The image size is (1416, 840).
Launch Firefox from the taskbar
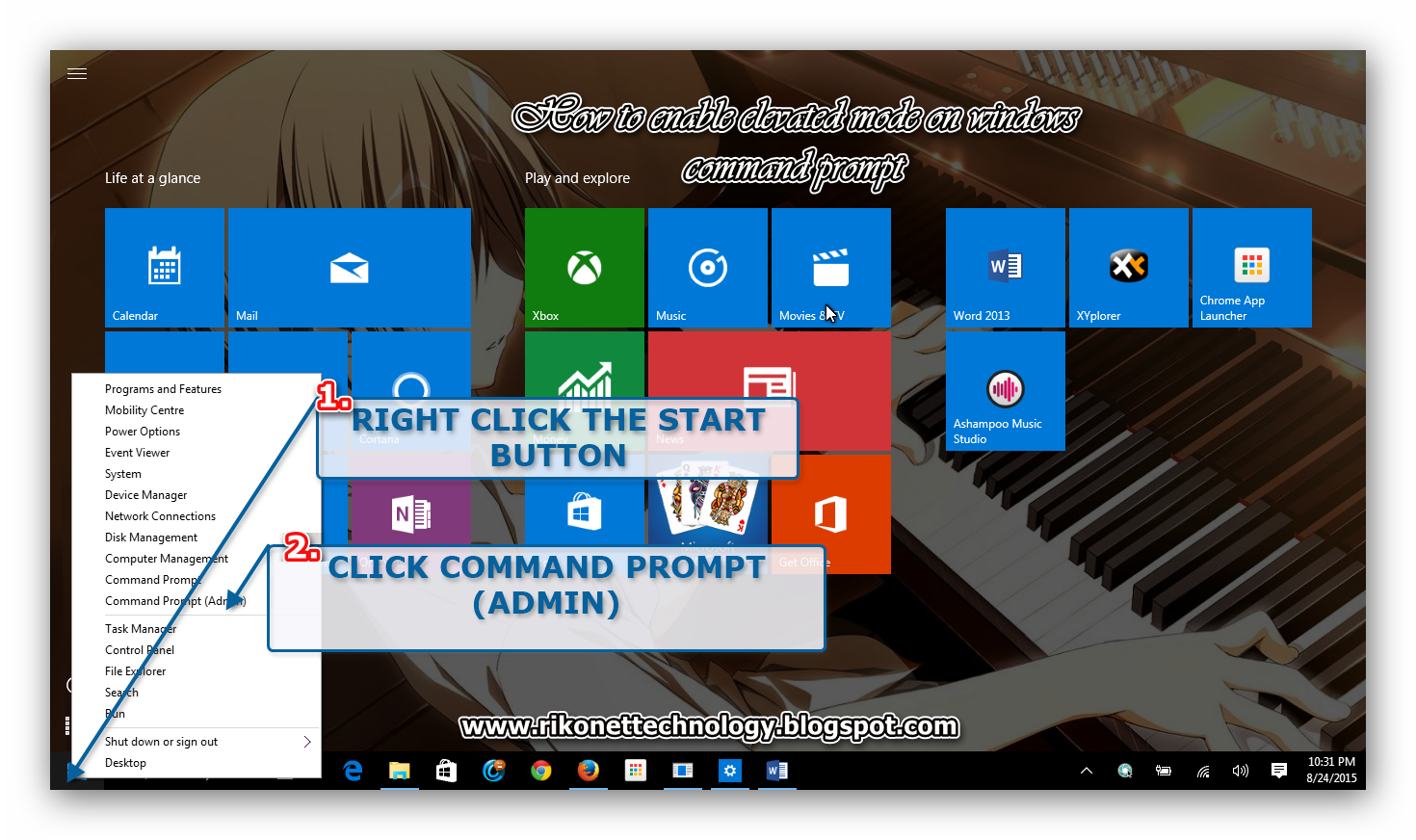point(589,771)
